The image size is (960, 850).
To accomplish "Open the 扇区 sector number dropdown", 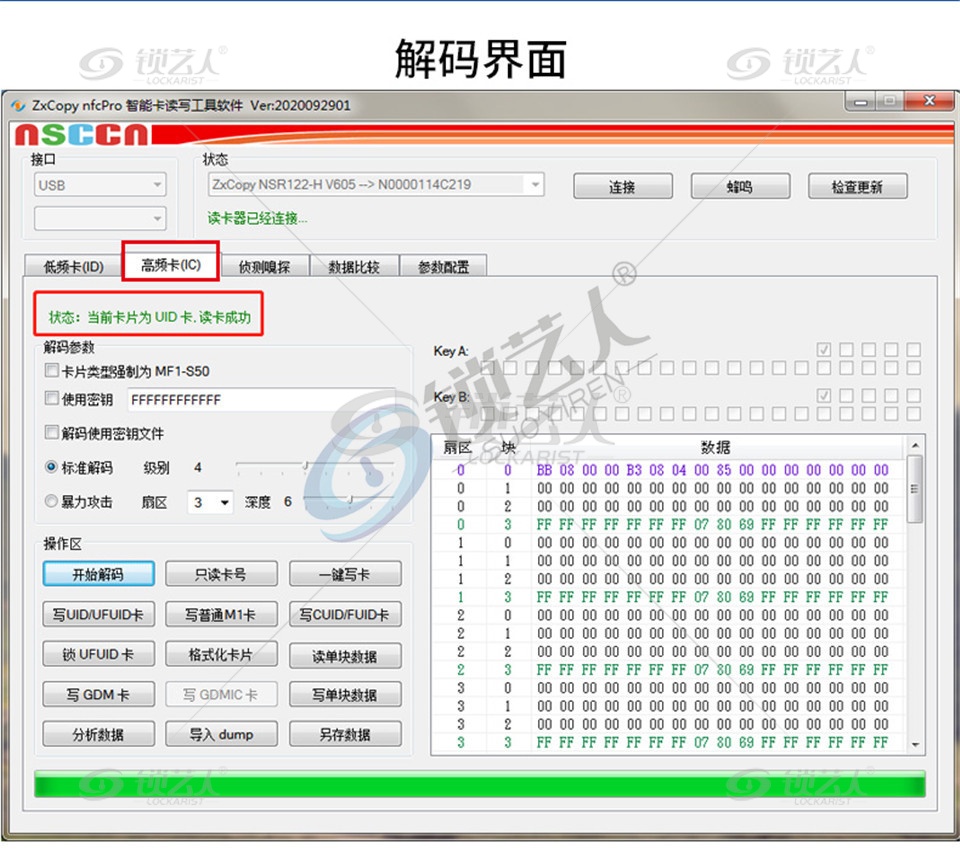I will pos(210,503).
